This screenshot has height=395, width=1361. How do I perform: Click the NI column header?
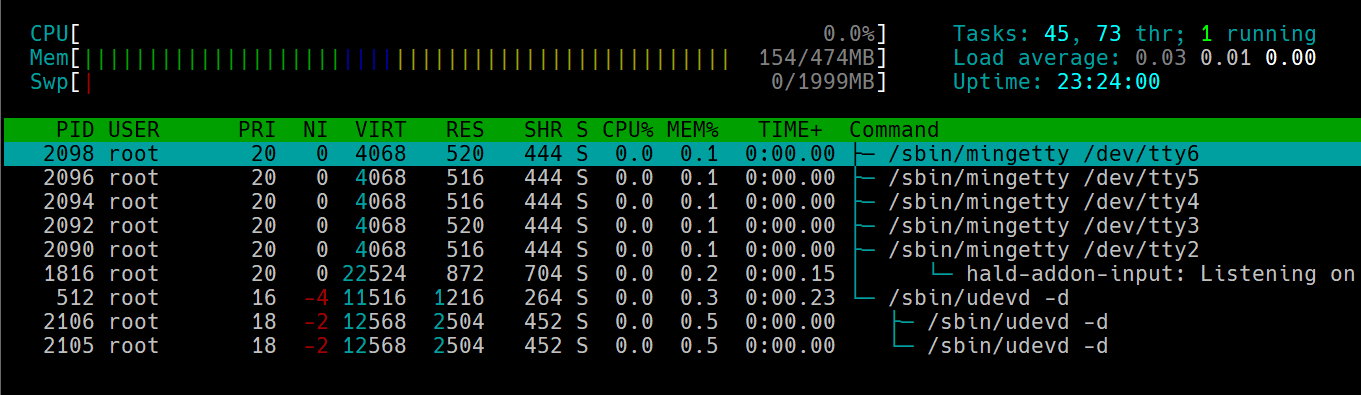pos(315,130)
